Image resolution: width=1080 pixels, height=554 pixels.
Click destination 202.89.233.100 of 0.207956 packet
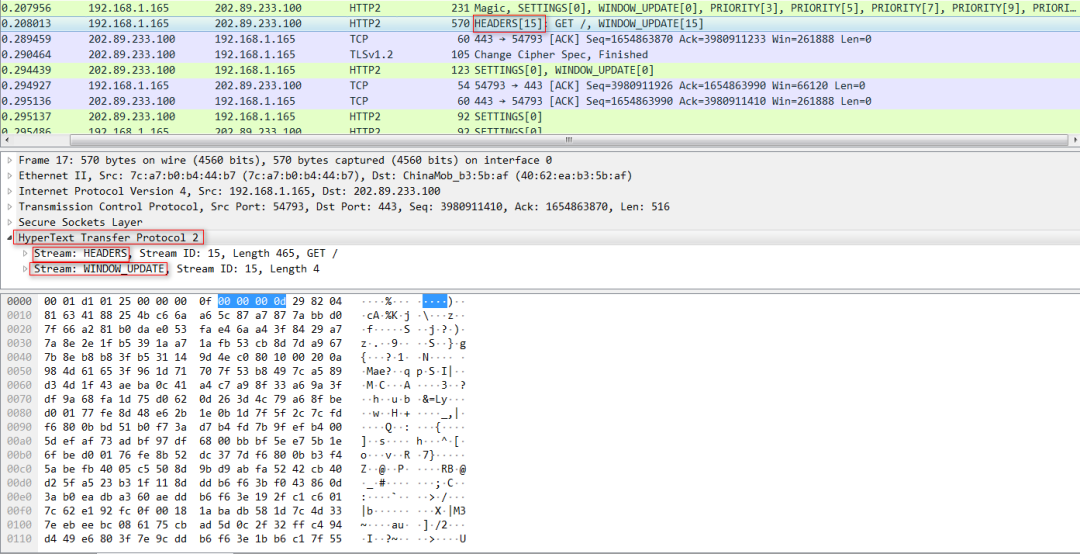258,8
